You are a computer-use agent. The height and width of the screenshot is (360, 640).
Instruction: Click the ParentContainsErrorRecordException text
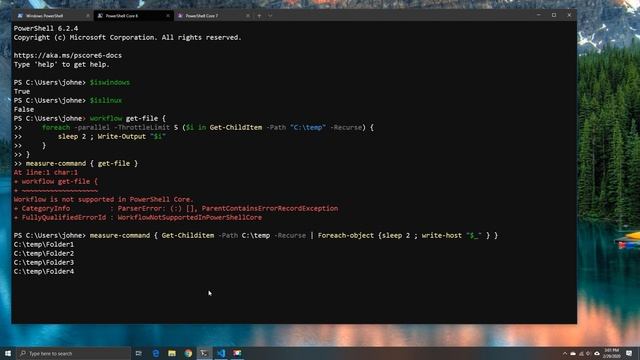coord(270,208)
